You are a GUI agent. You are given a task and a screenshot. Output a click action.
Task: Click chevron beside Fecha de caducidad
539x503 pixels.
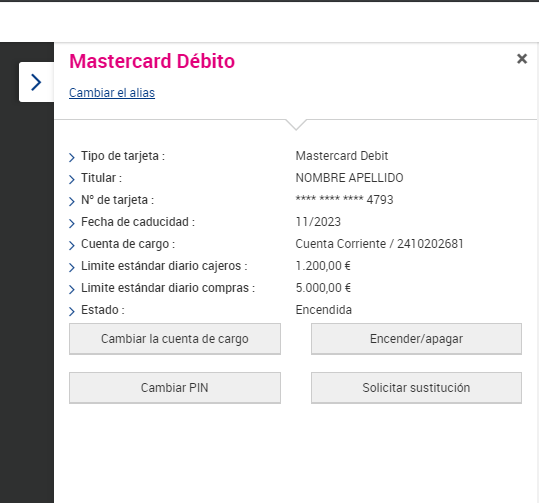point(72,223)
